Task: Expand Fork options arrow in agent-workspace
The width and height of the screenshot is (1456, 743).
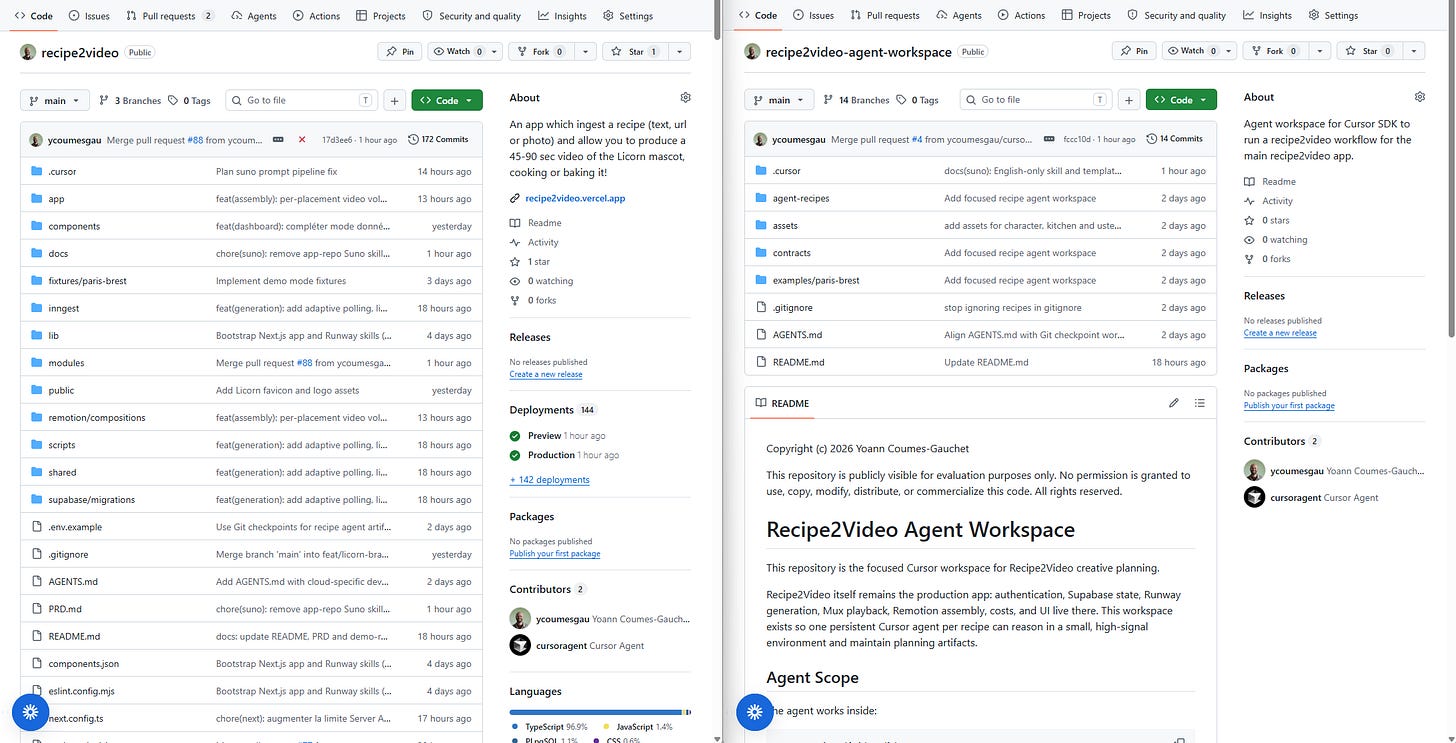Action: coord(1320,51)
